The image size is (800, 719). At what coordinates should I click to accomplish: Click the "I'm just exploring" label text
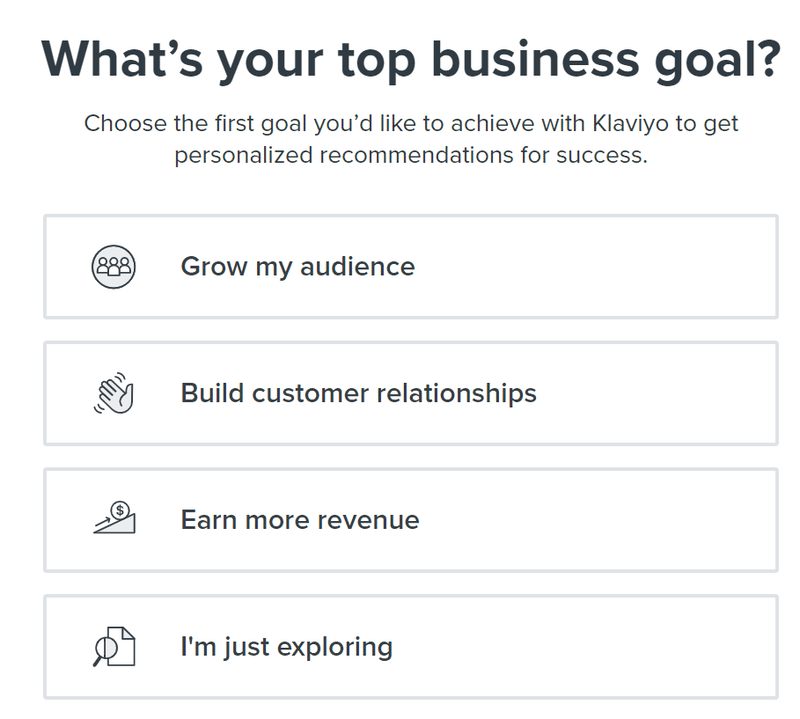click(287, 647)
